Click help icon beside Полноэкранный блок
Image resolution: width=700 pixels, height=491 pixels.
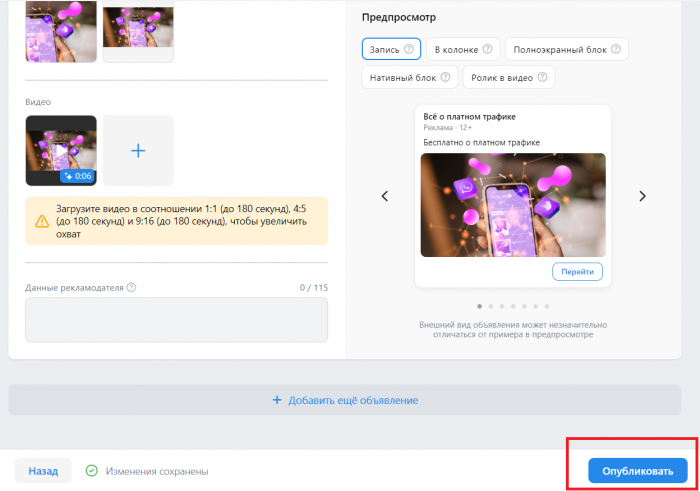click(x=617, y=49)
